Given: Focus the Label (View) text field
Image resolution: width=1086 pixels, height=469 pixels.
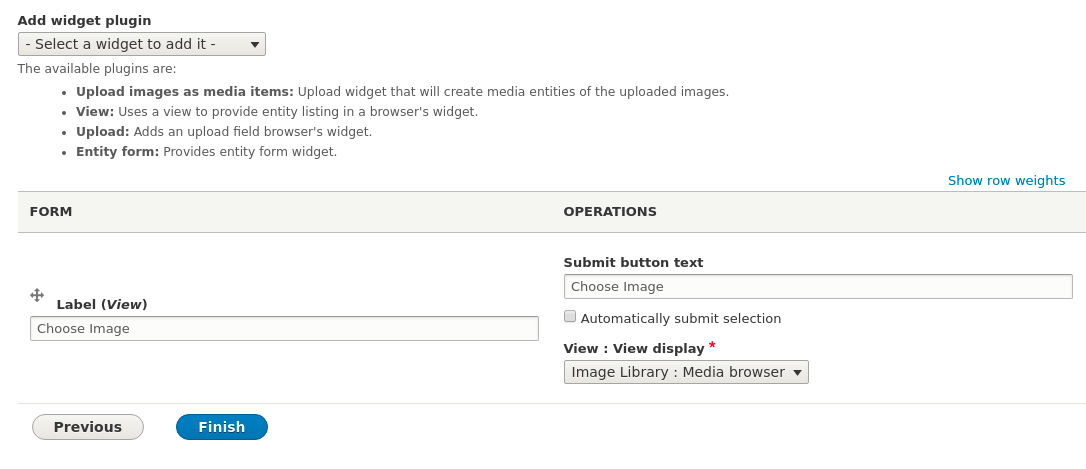Looking at the screenshot, I should [284, 328].
